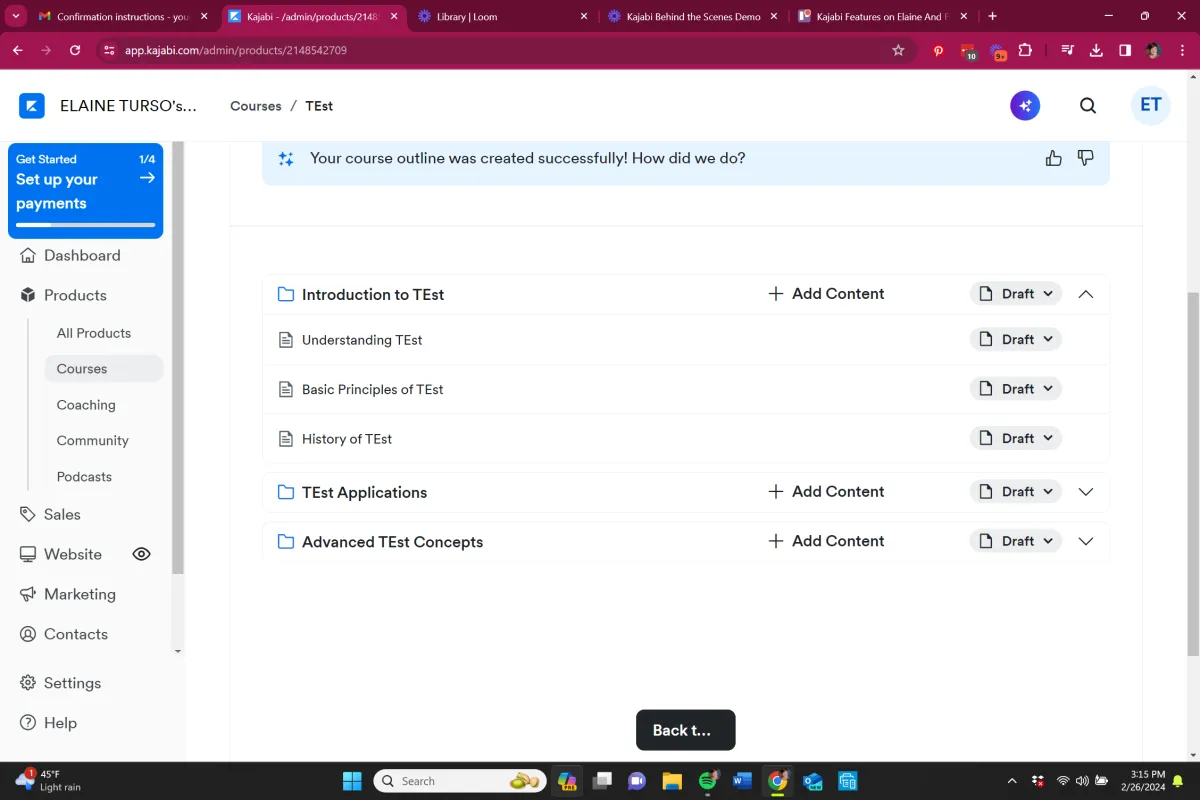The height and width of the screenshot is (800, 1200).
Task: Click the Understanding TEst document icon
Action: tap(286, 340)
